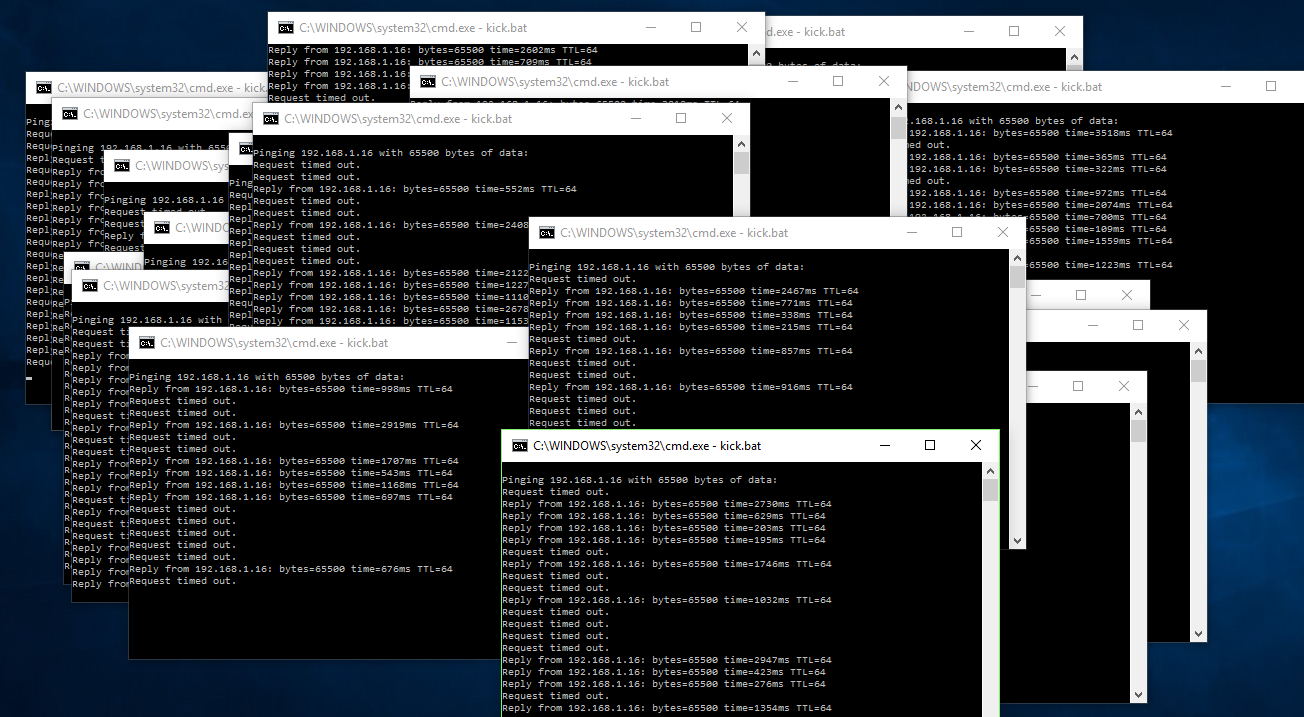Click scrollbar up arrow in time=2467ms window
1304x717 pixels.
[1017, 257]
